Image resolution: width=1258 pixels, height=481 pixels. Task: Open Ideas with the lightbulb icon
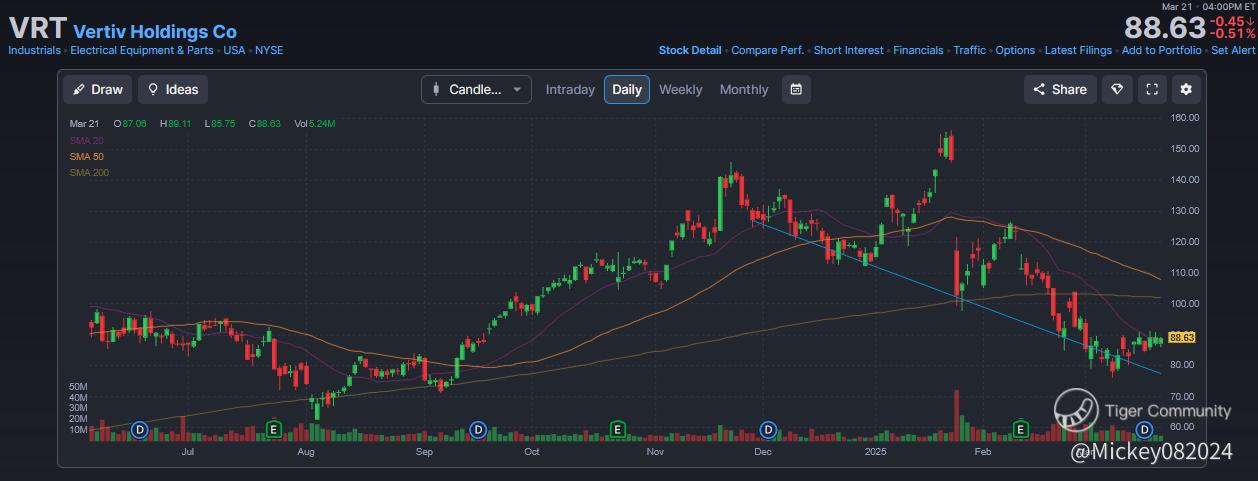[x=172, y=89]
